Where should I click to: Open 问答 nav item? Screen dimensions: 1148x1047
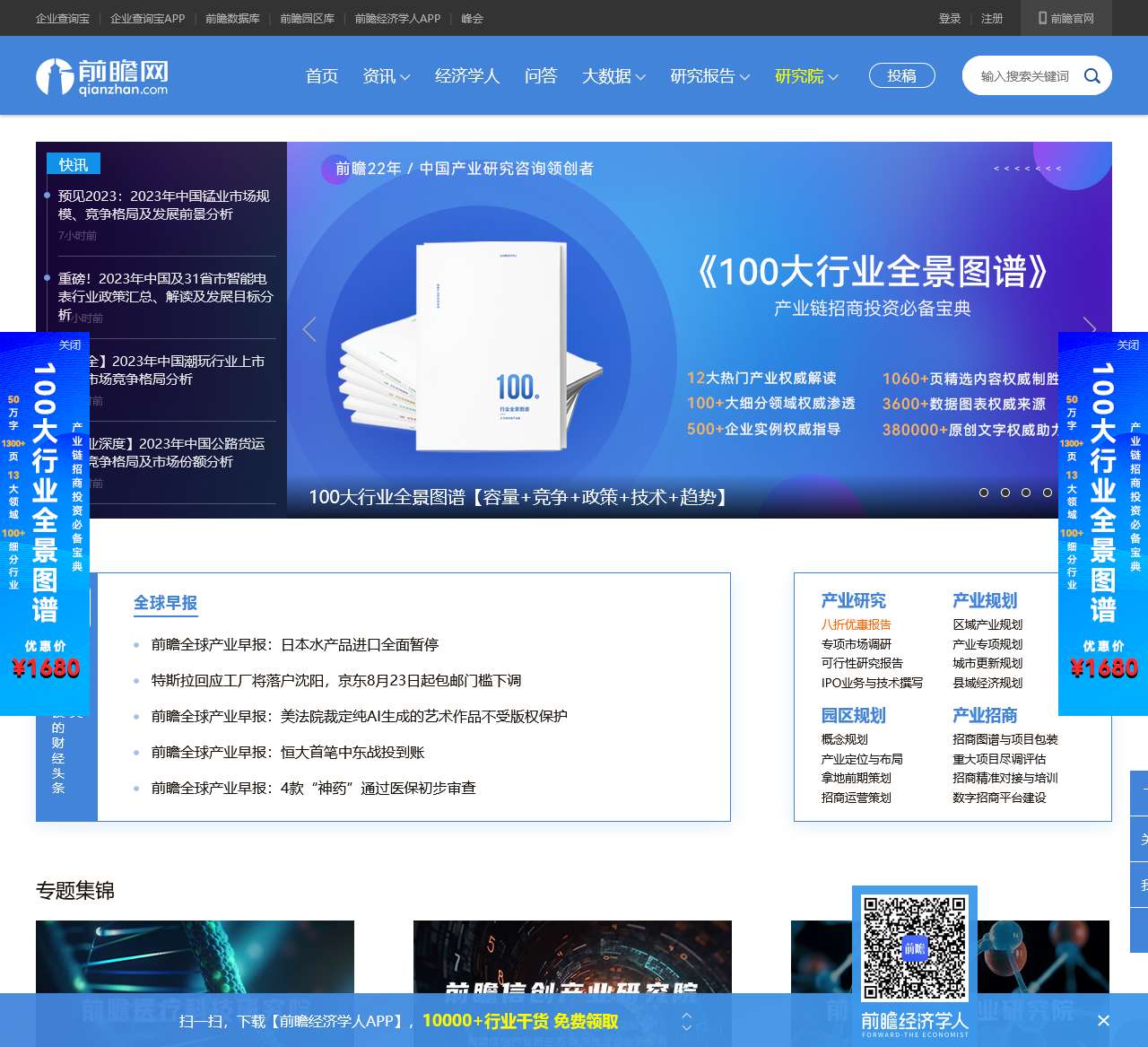click(541, 76)
